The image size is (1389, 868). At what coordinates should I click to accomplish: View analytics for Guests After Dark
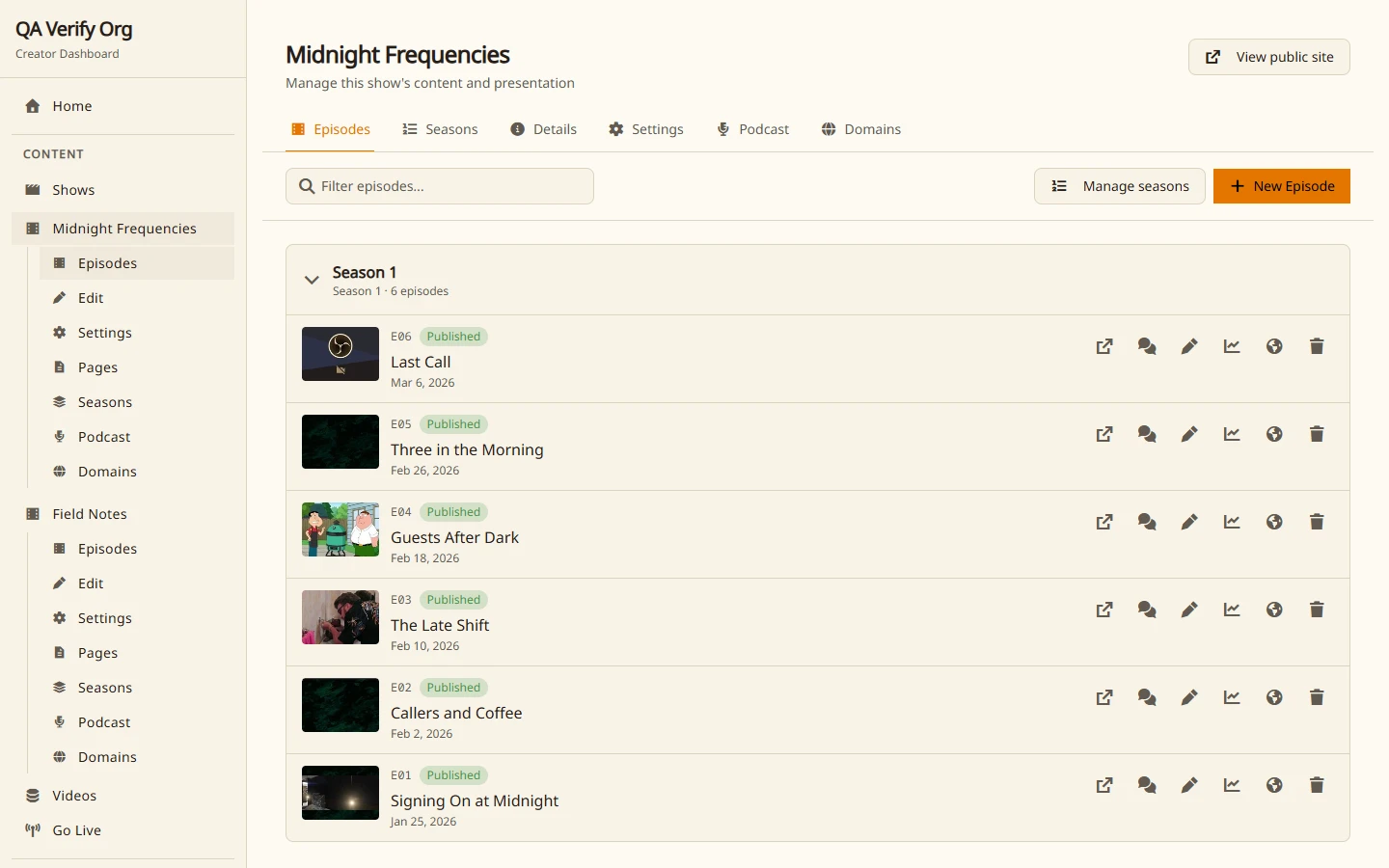point(1232,522)
